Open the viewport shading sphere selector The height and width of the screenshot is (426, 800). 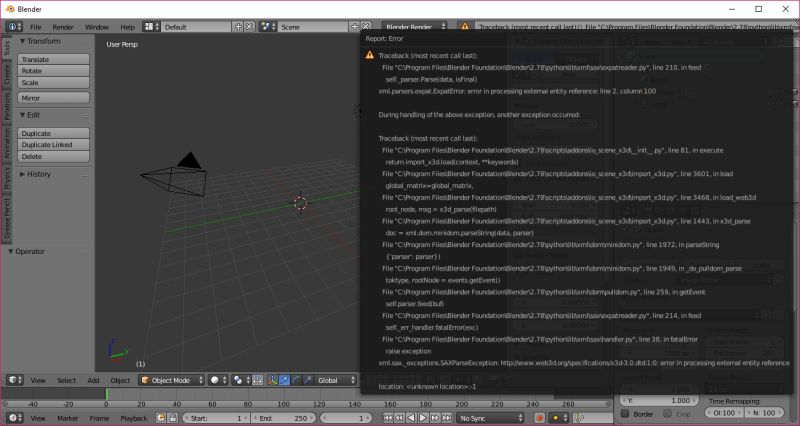(x=218, y=380)
